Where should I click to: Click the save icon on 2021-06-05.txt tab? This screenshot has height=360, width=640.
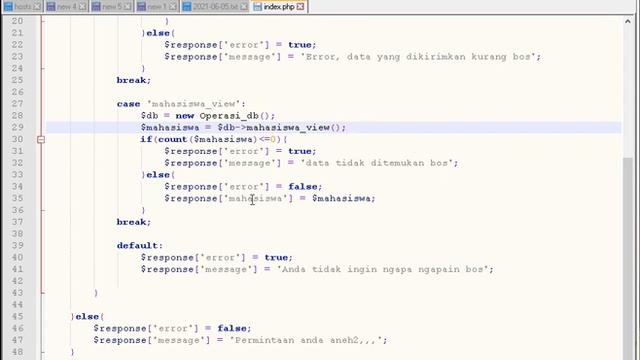click(x=187, y=7)
